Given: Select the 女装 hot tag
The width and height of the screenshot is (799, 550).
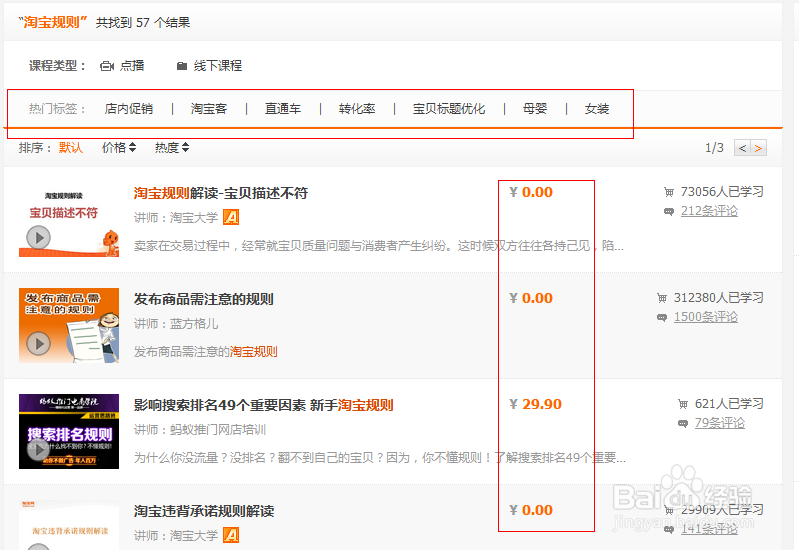Looking at the screenshot, I should [x=597, y=109].
